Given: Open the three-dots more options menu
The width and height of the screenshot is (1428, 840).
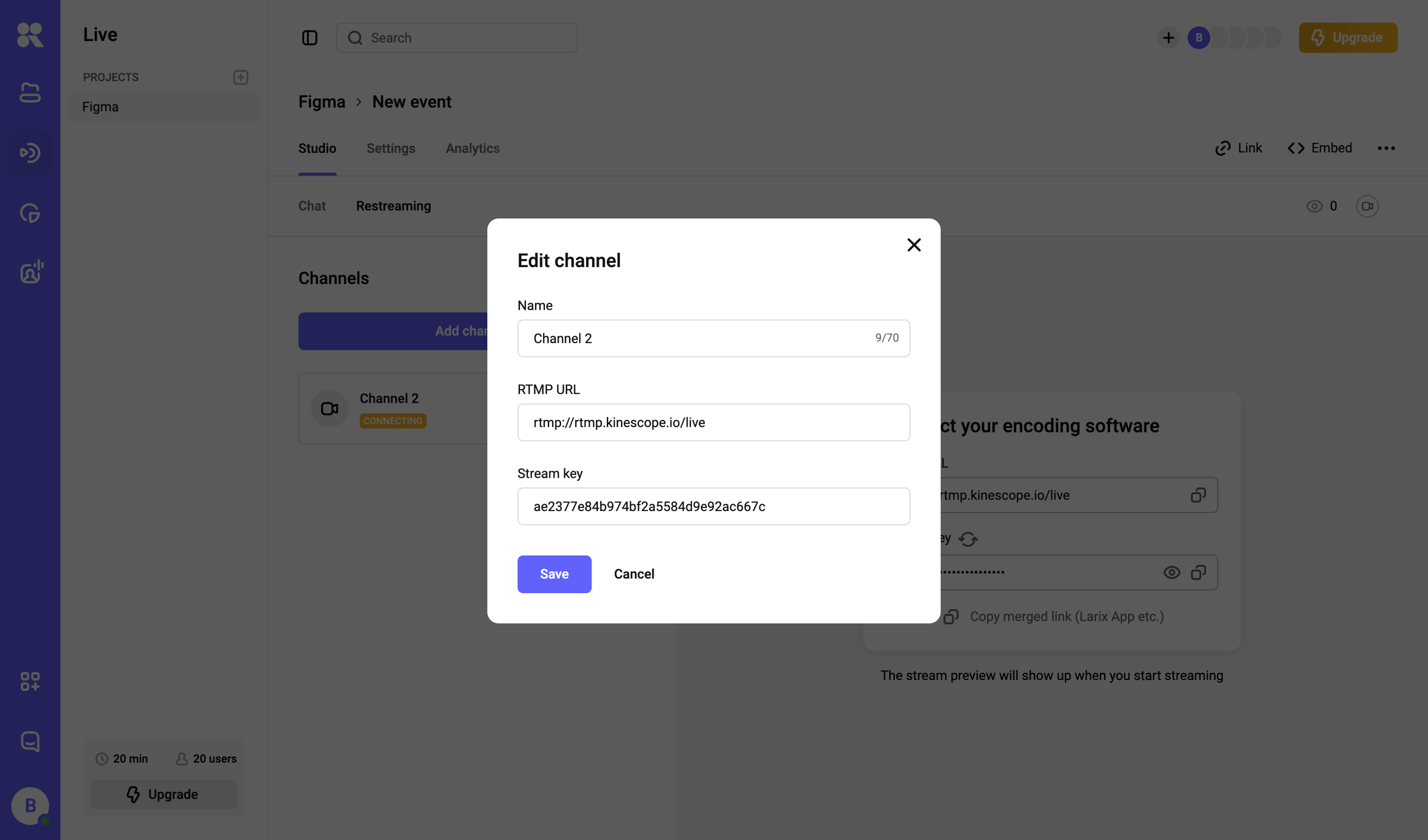Looking at the screenshot, I should pos(1386,148).
